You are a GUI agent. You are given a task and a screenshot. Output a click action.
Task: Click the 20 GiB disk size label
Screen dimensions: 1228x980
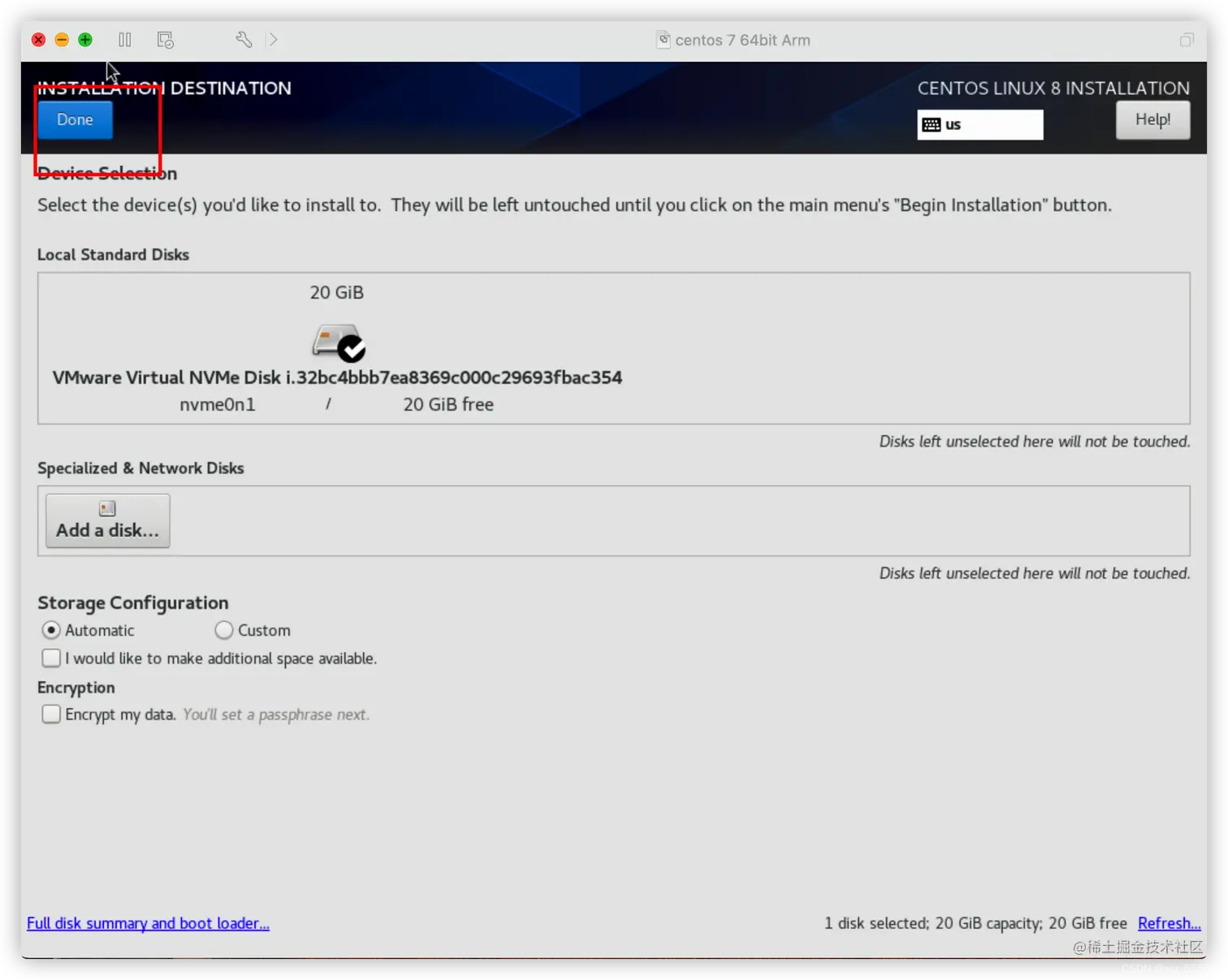[337, 292]
